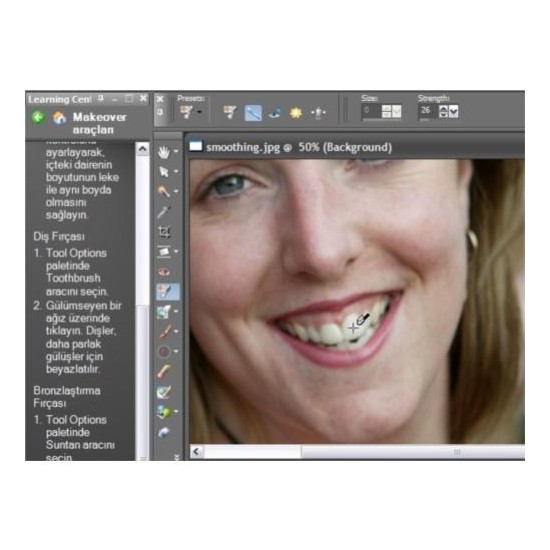550x550 pixels.
Task: Click the 'Suntan aracını' step text
Action: (x=80, y=445)
